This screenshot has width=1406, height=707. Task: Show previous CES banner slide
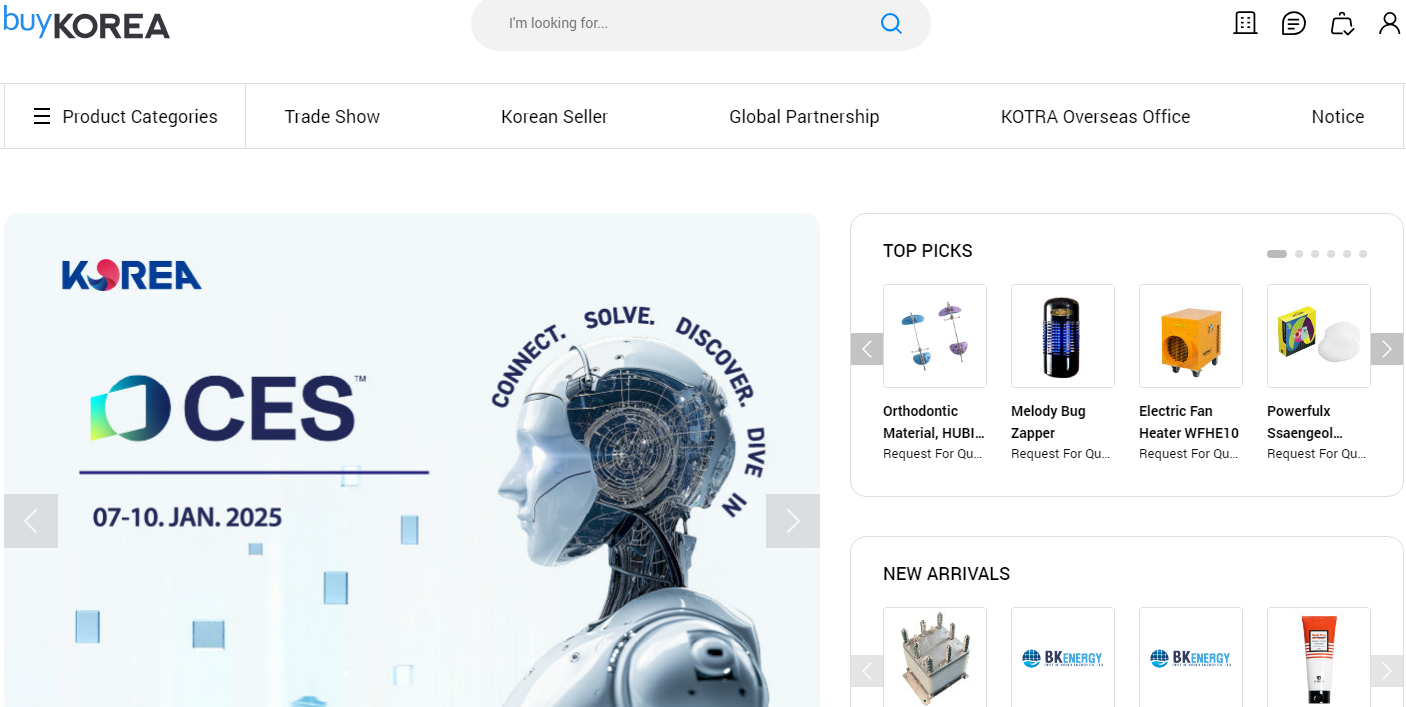(31, 521)
